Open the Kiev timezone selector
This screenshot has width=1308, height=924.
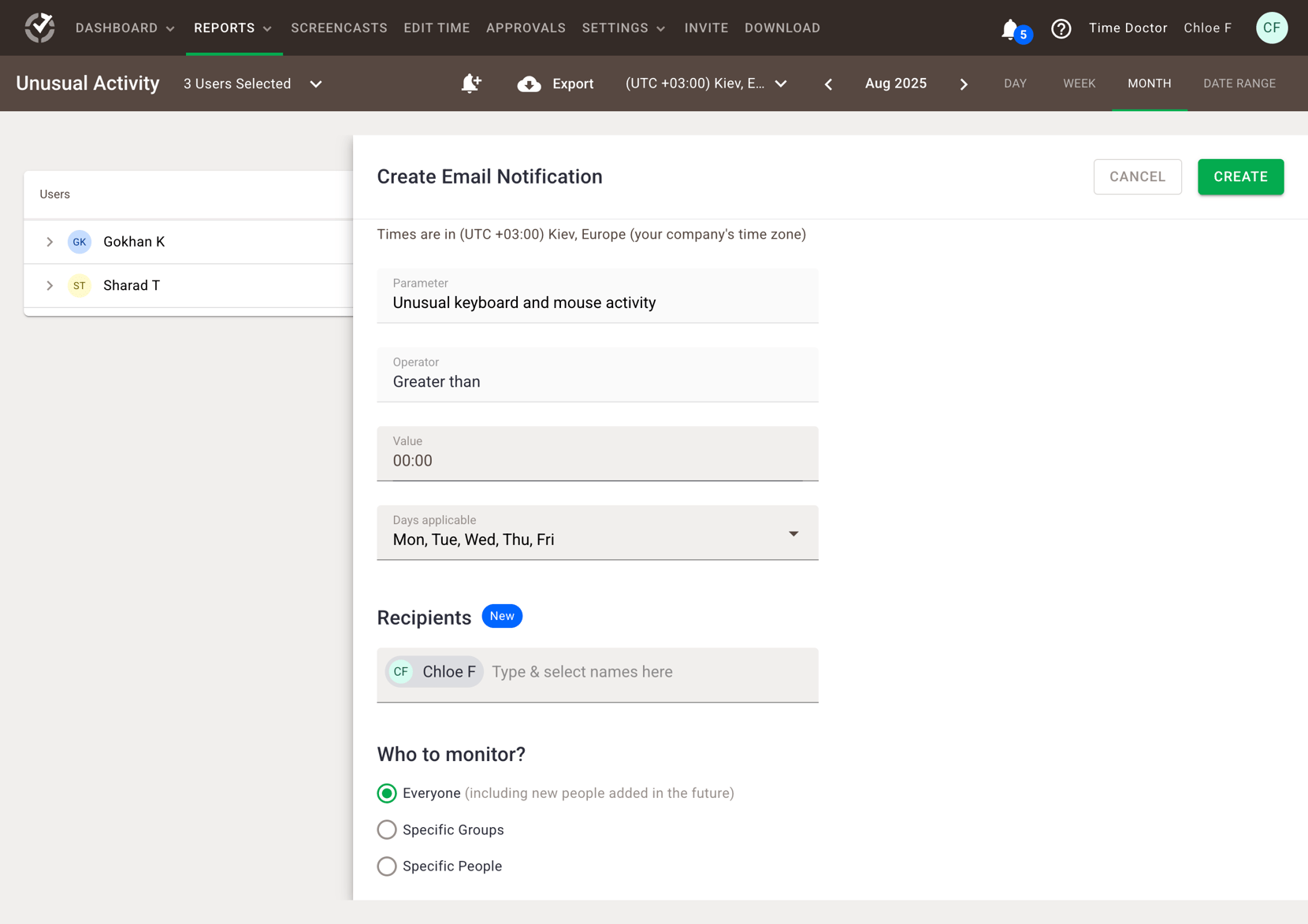704,83
